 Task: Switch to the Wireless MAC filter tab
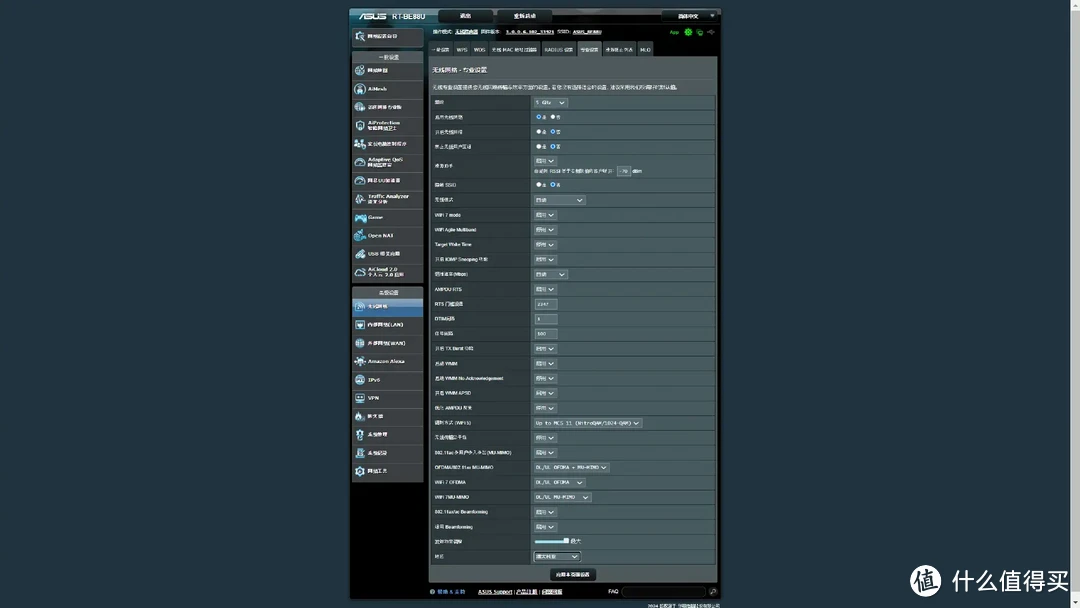coord(514,50)
